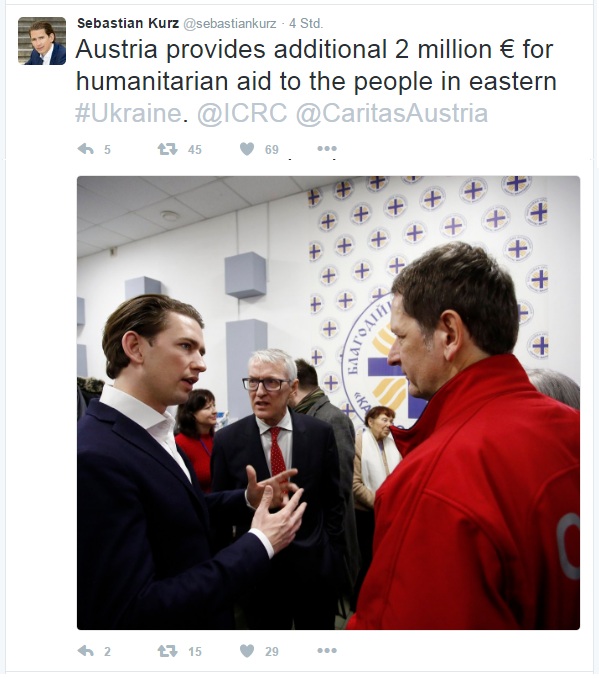This screenshot has width=599, height=679.
Task: Click the bottom heart icon near 29
Action: coord(247,650)
